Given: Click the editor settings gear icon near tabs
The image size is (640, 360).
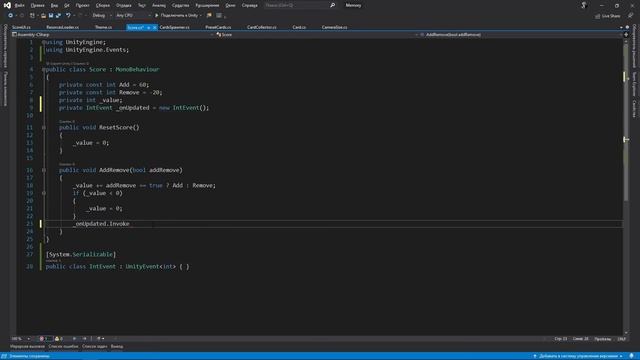Looking at the screenshot, I should coord(627,27).
